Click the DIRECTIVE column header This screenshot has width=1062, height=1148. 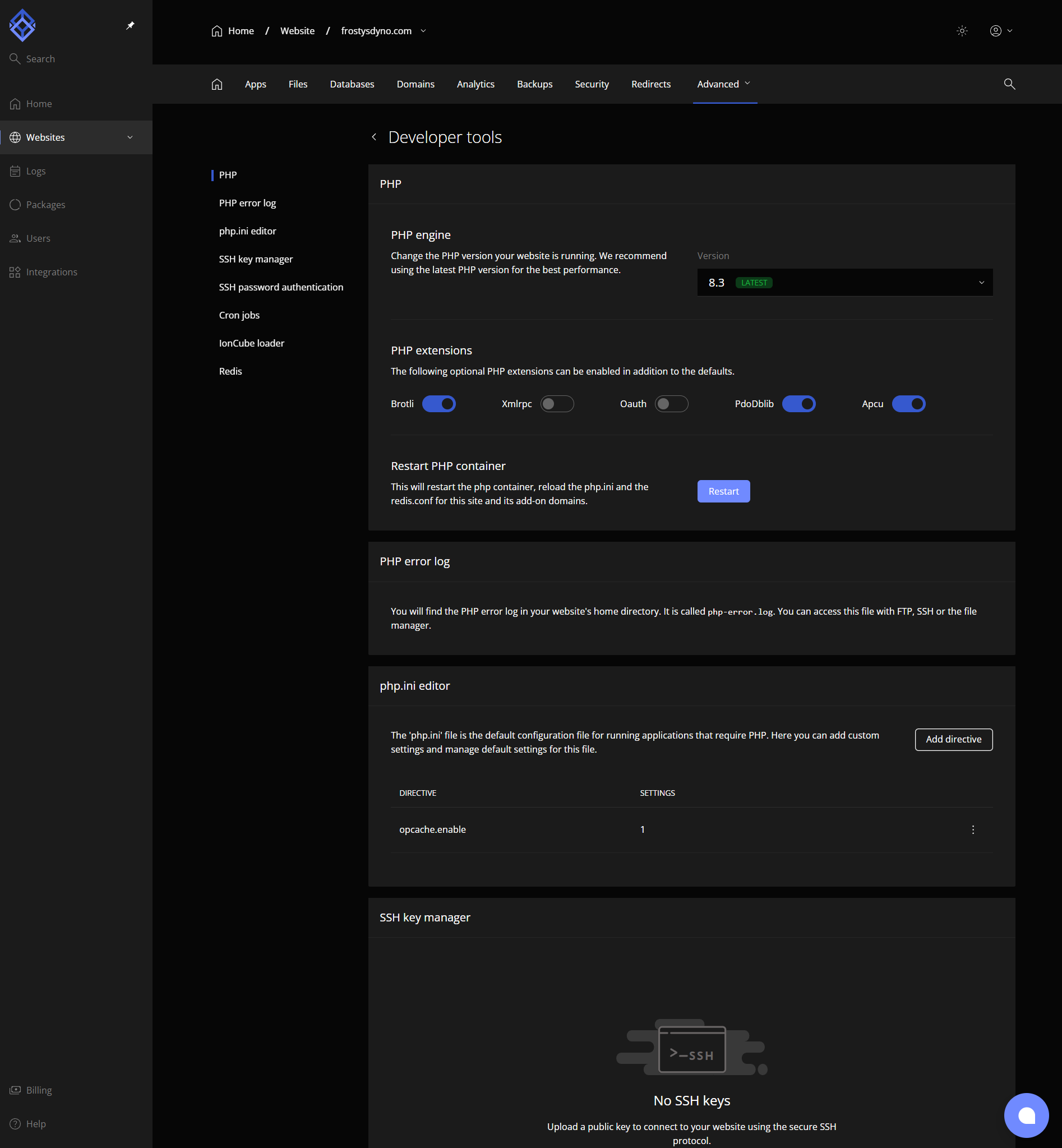417,794
